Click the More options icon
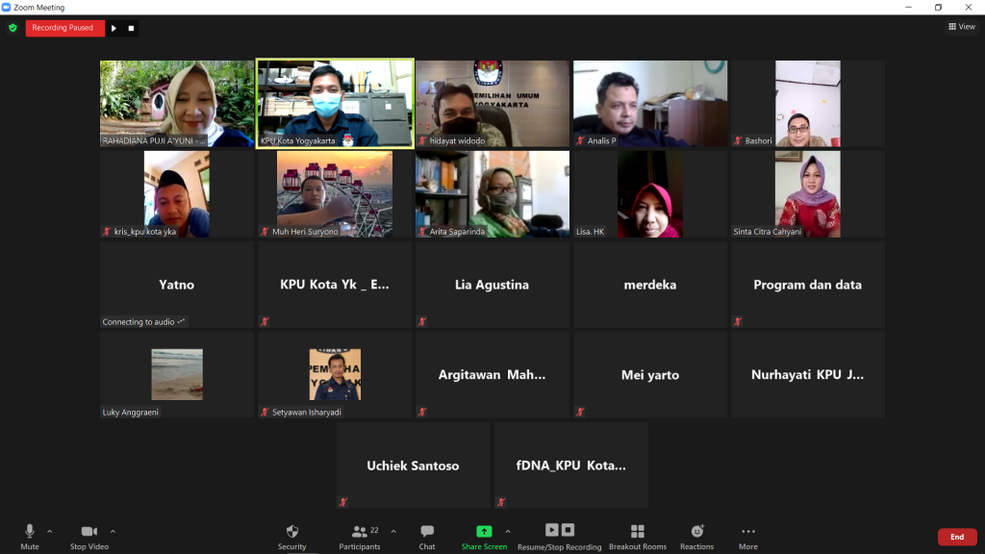This screenshot has width=985, height=554. [748, 532]
